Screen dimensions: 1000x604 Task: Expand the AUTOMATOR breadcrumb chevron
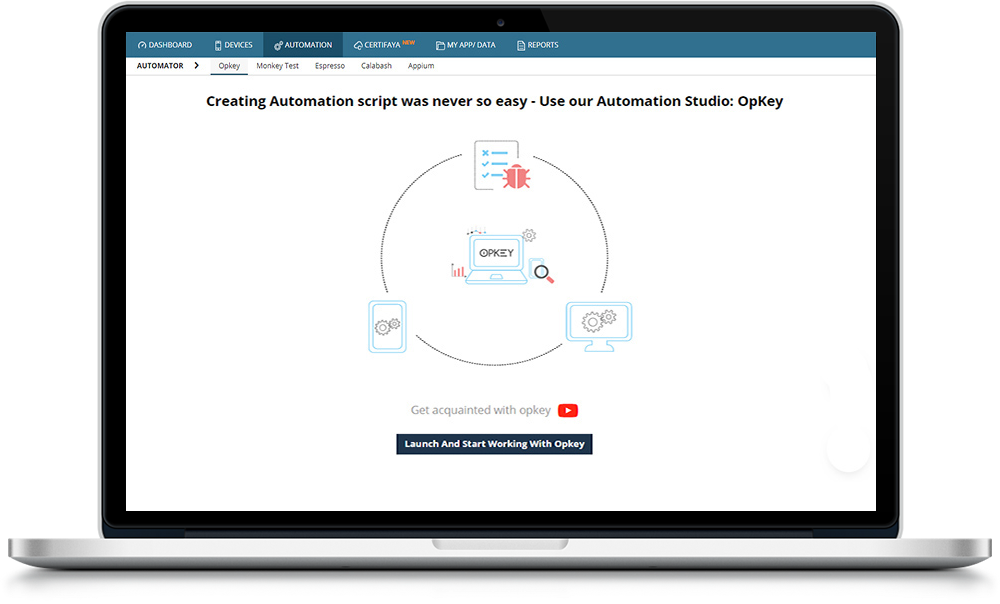[x=196, y=65]
